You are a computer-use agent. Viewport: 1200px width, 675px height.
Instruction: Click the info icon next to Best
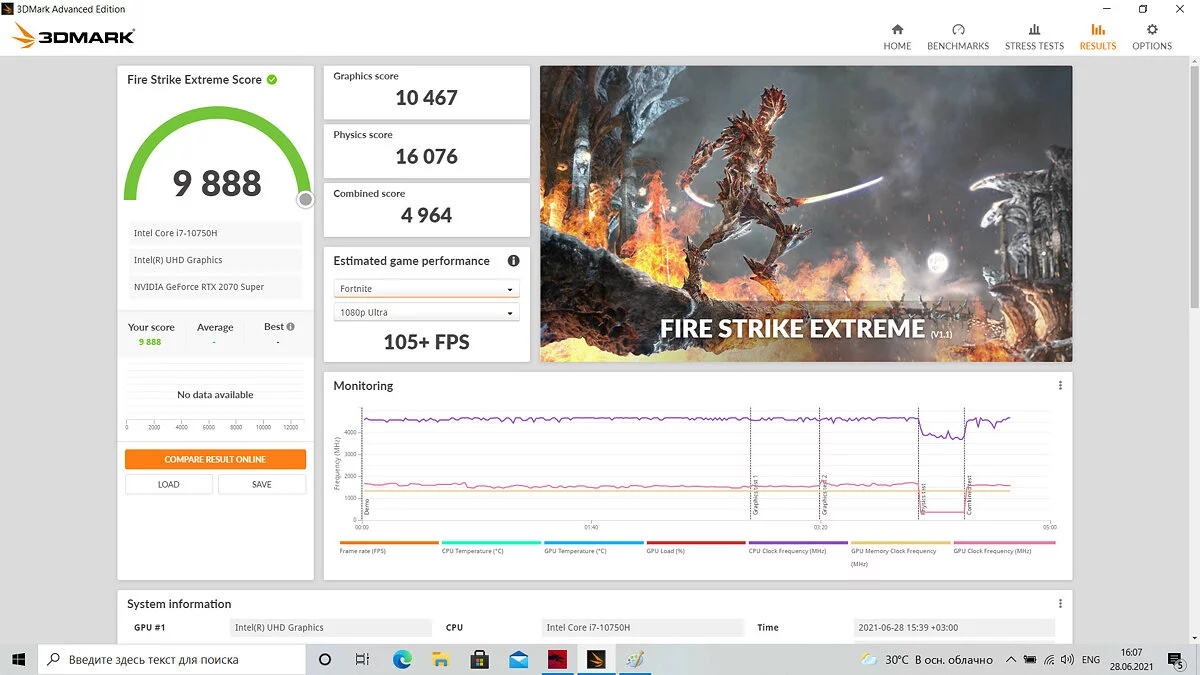(291, 326)
